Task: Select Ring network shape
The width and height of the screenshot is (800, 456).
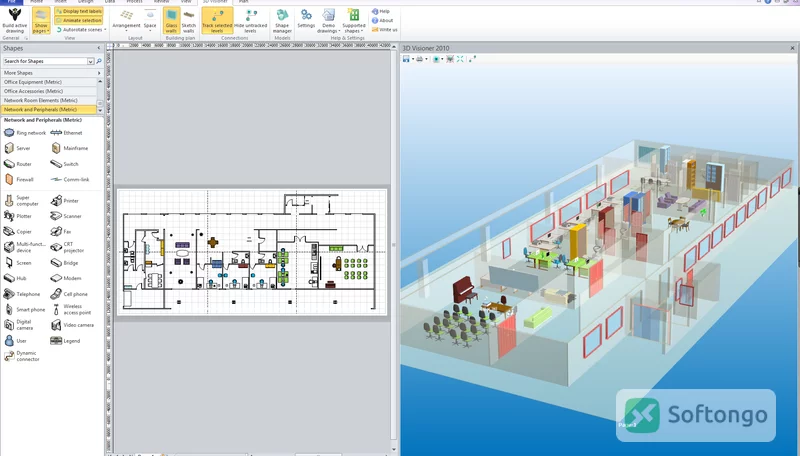Action: tap(24, 133)
